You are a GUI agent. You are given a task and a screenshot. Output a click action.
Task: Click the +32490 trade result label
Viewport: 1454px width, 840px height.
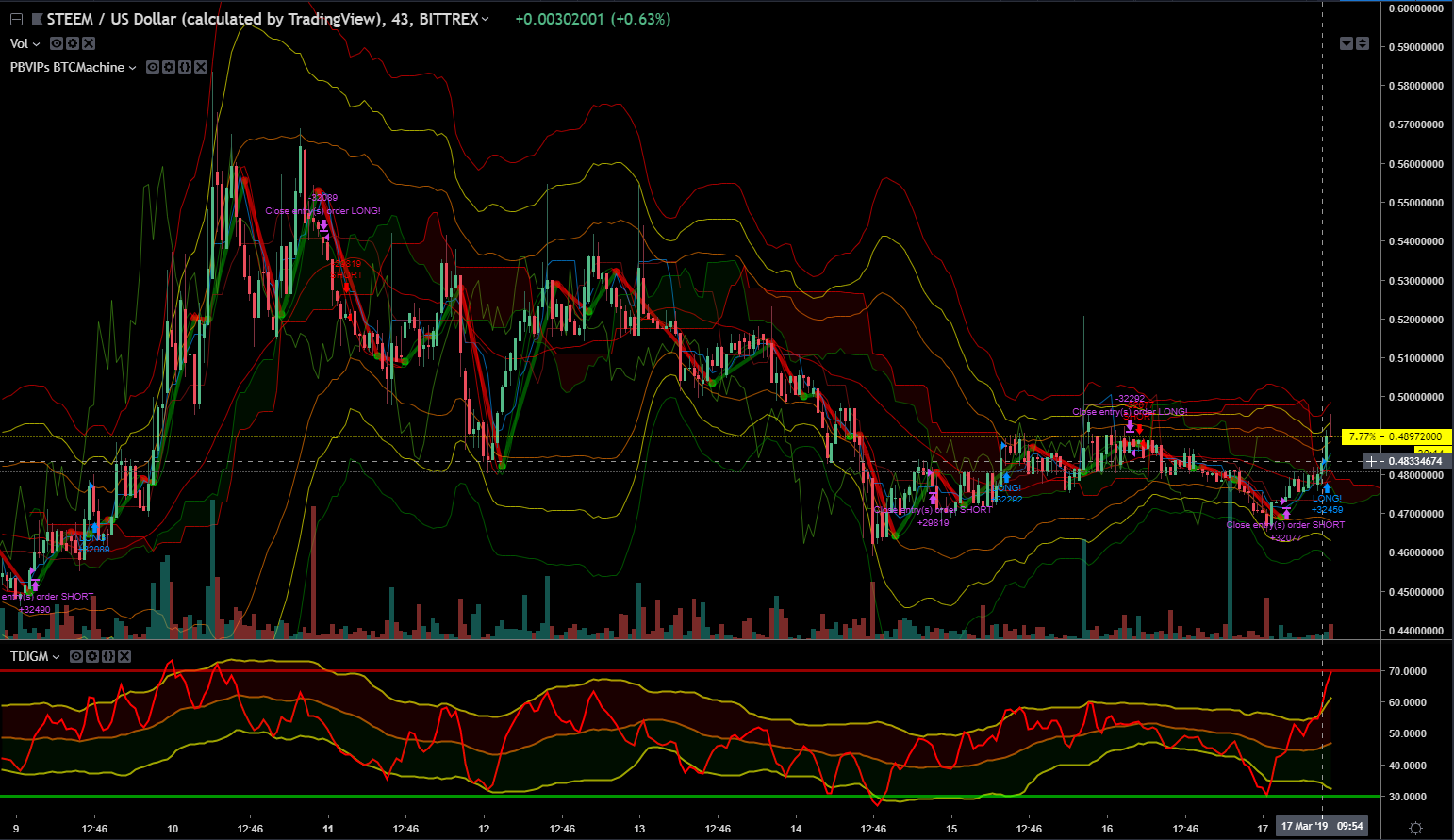click(x=34, y=610)
